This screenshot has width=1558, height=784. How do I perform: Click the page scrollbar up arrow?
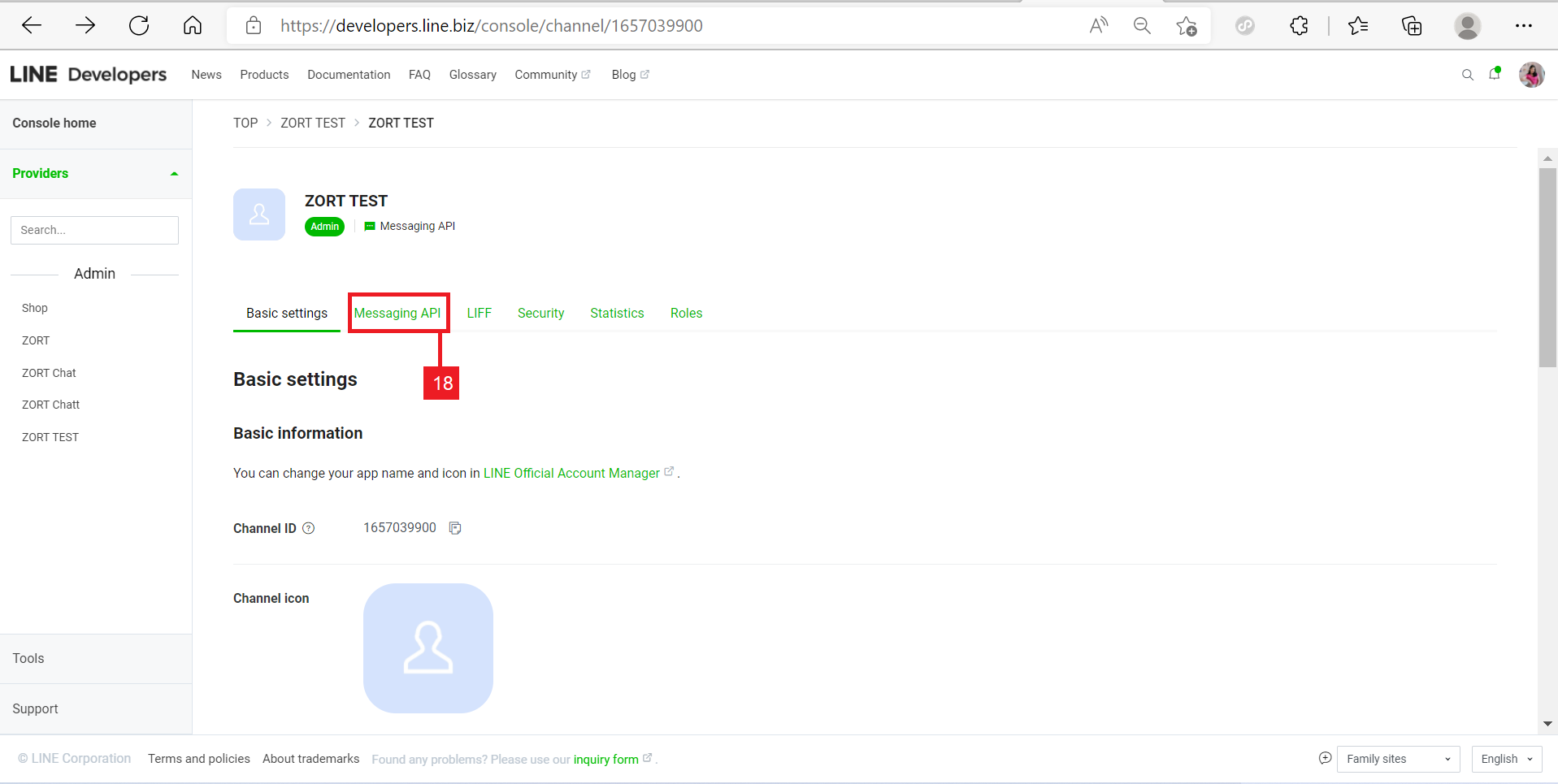(x=1547, y=158)
